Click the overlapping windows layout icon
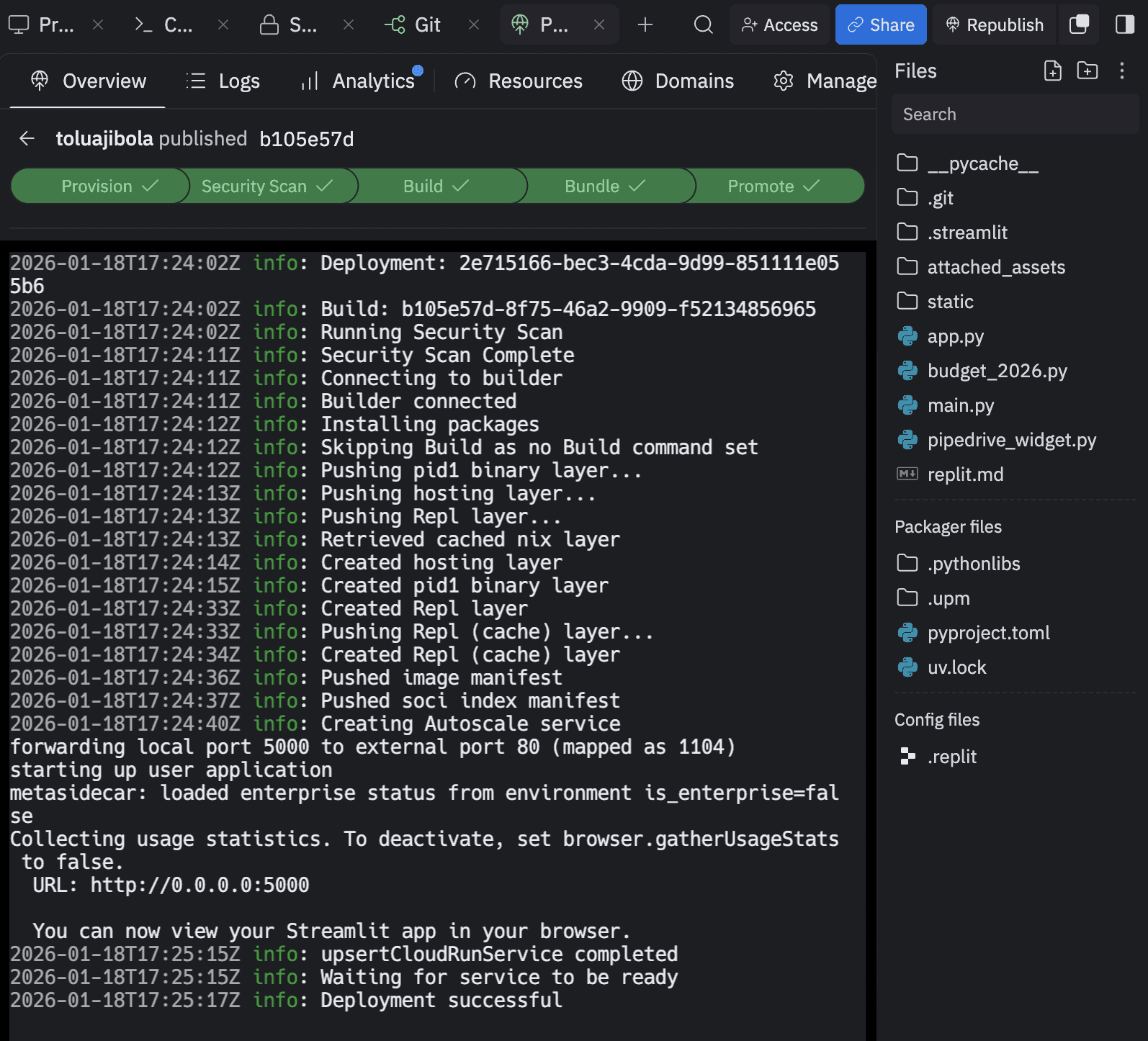This screenshot has height=1041, width=1148. [x=1079, y=25]
